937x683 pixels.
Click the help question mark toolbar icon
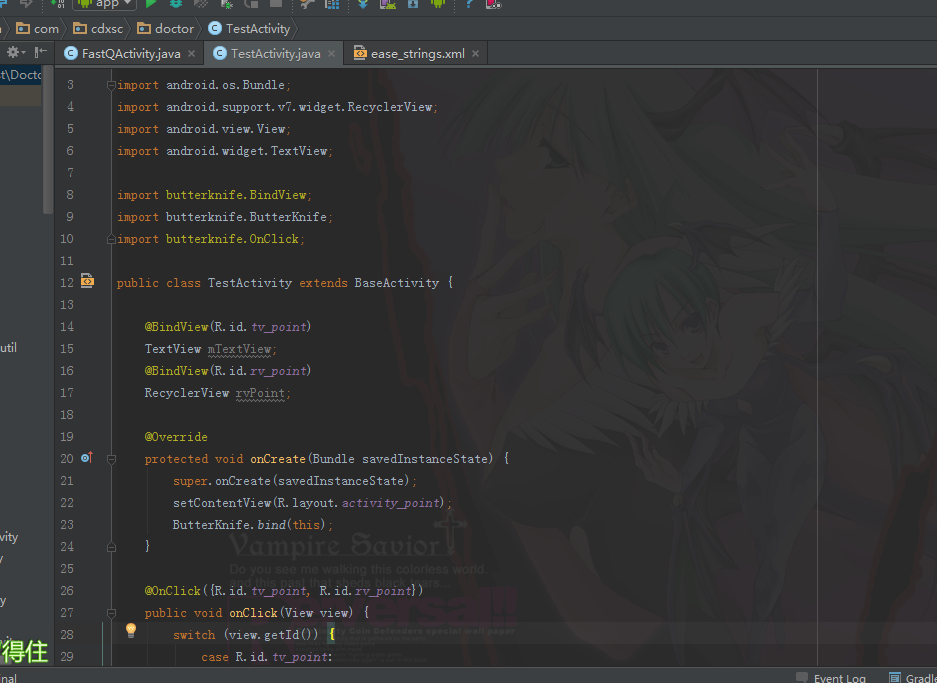pyautogui.click(x=469, y=4)
